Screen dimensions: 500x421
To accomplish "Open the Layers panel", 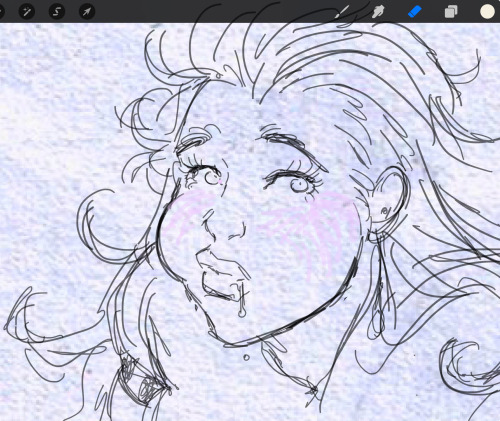I will click(451, 12).
